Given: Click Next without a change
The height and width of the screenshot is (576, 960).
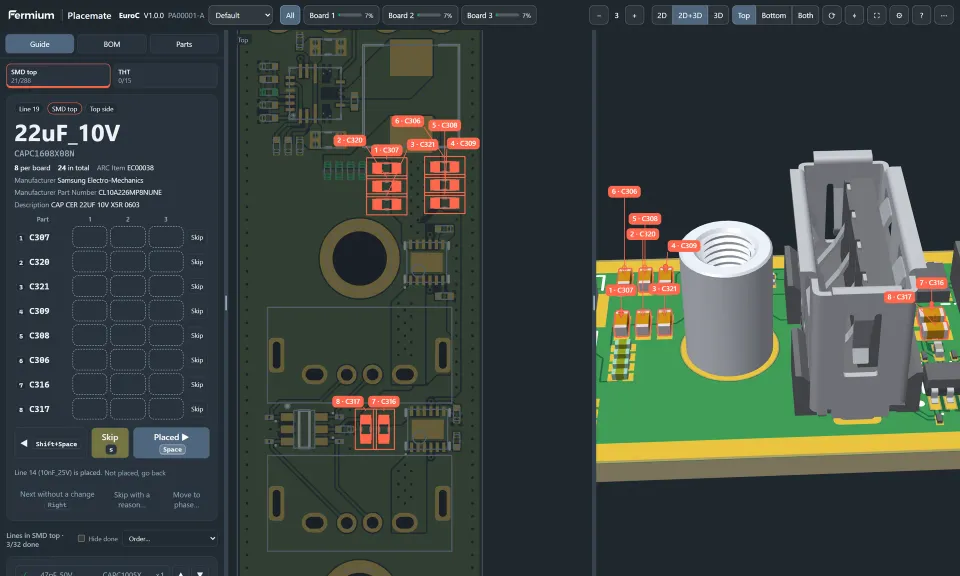Looking at the screenshot, I should 57,499.
